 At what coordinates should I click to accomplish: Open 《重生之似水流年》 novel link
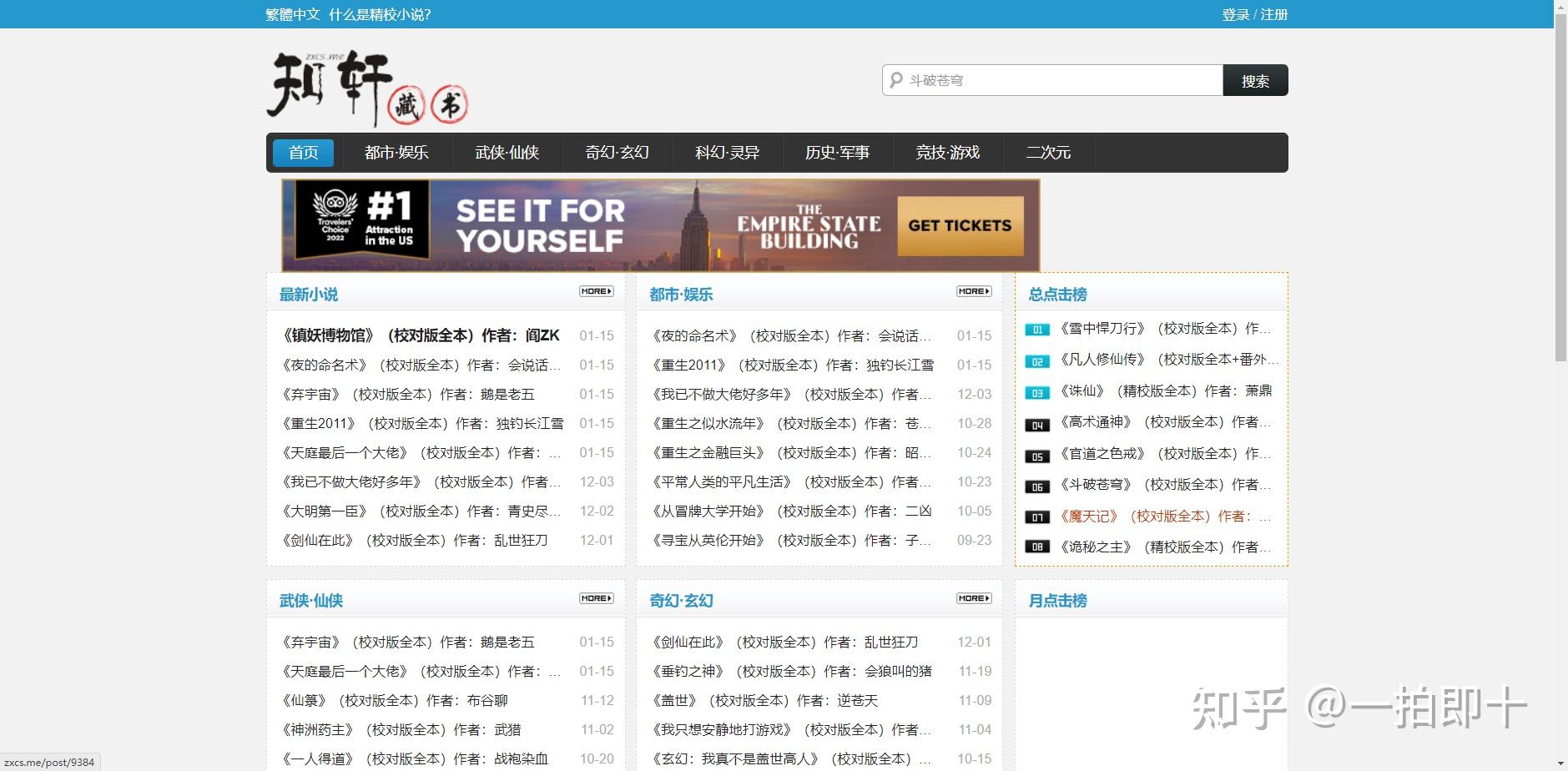pos(791,423)
